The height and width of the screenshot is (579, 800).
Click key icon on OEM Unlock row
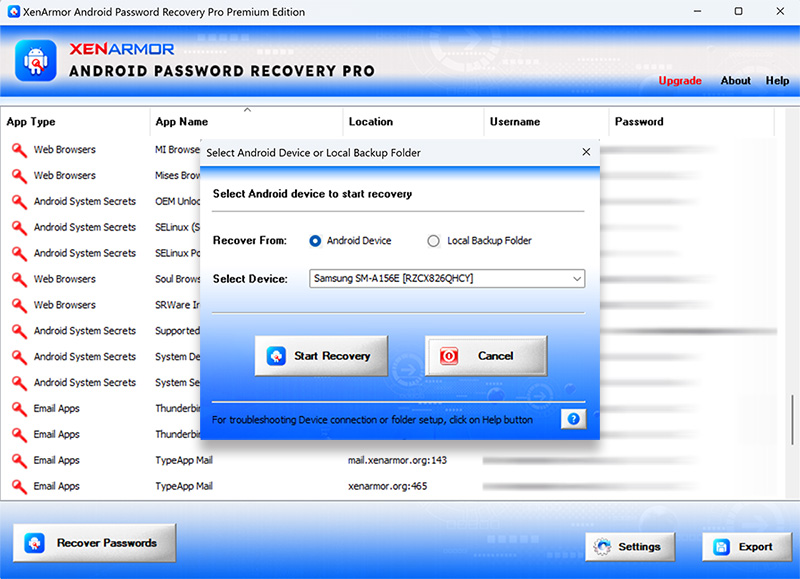[18, 202]
